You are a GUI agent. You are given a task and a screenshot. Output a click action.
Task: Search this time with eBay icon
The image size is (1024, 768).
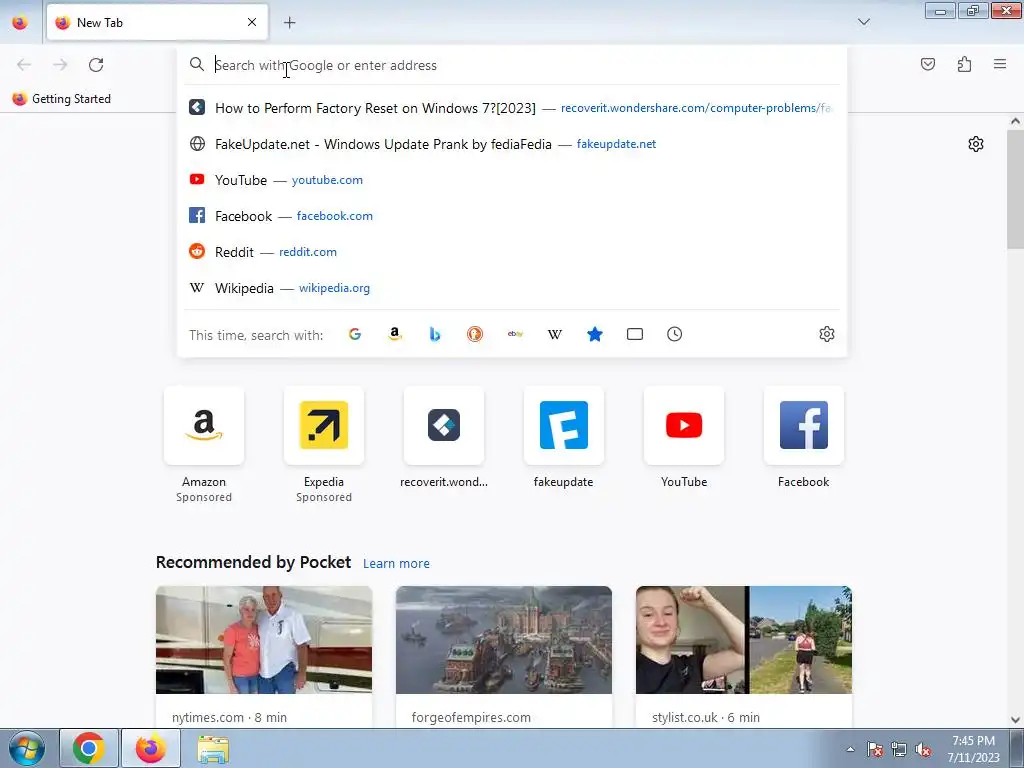tap(515, 334)
